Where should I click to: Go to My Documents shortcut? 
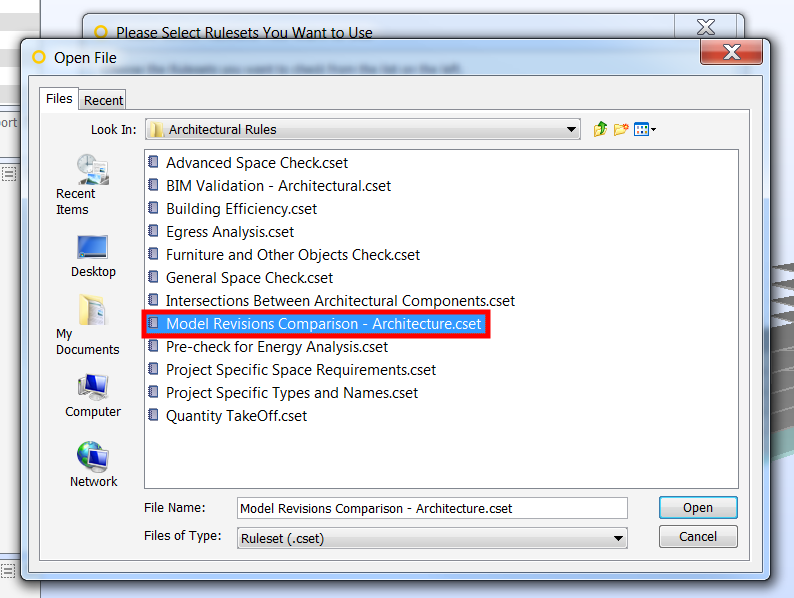point(88,325)
